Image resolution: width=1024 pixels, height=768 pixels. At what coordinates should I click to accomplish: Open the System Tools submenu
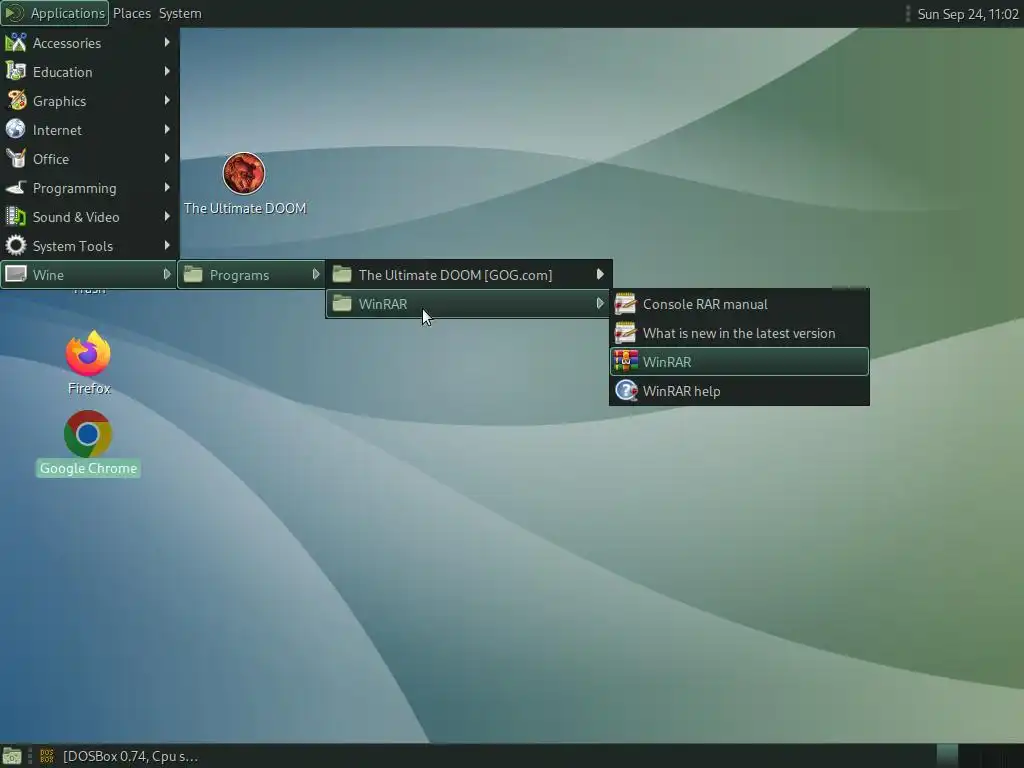tap(89, 246)
